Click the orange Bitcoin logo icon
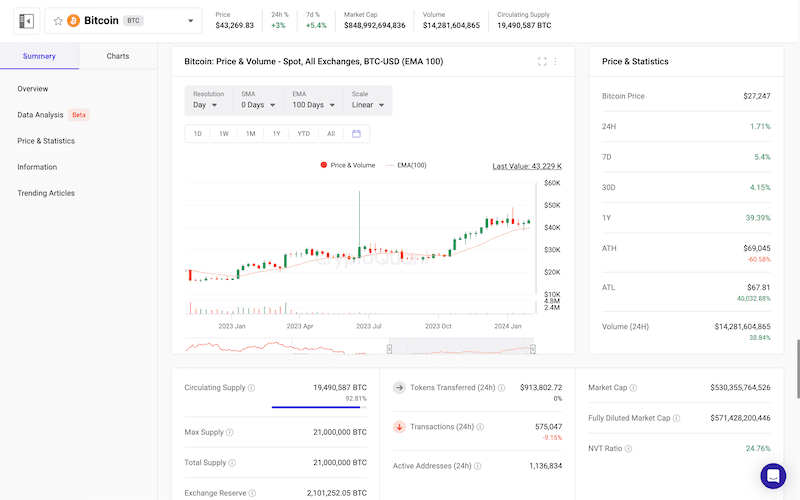This screenshot has height=500, width=800. click(x=73, y=20)
